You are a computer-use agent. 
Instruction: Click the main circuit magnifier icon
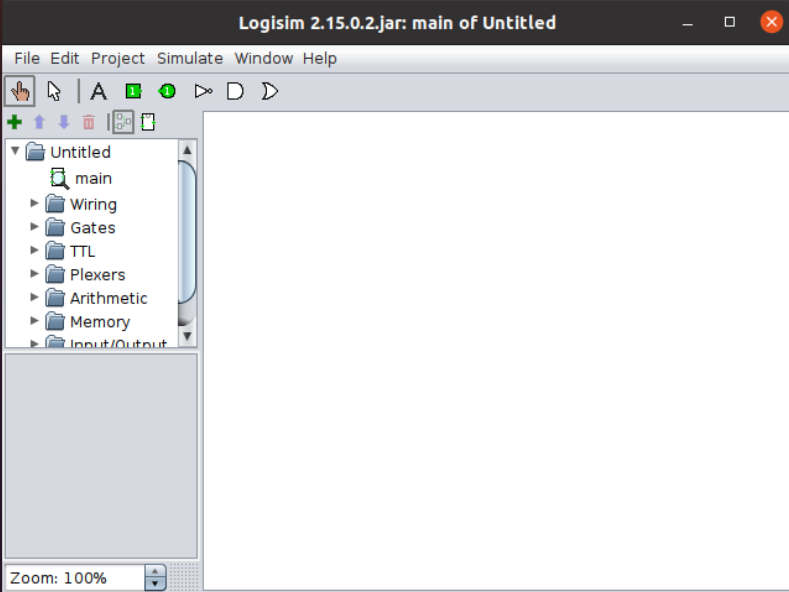point(59,178)
